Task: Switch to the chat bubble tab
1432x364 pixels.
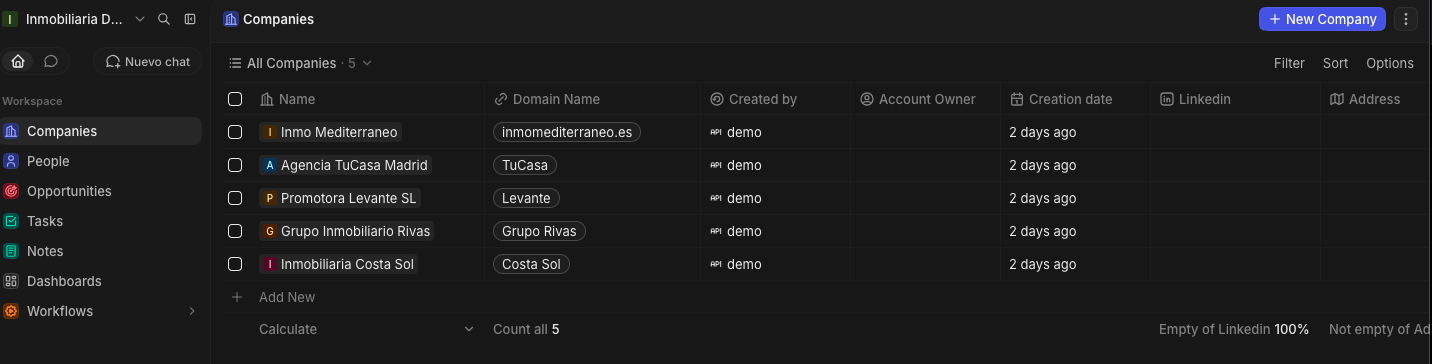Action: (51, 61)
